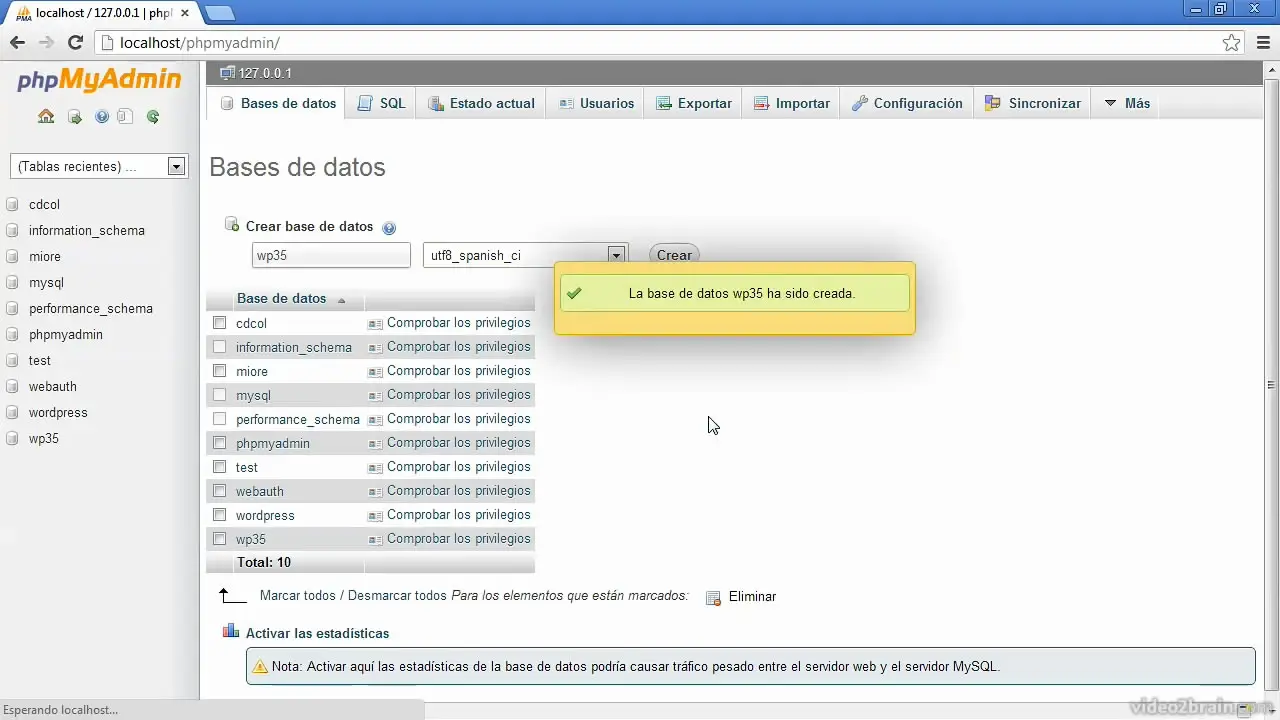Click the page's vertical scrollbar

1271,384
